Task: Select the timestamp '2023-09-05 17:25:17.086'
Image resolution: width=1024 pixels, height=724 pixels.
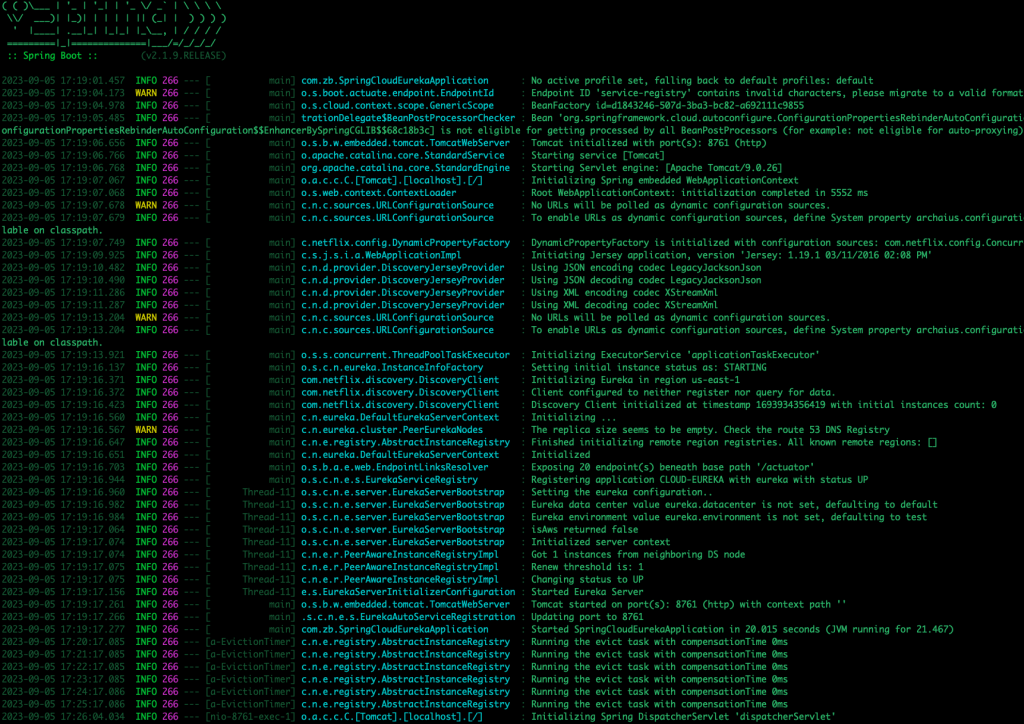Action: pos(63,702)
